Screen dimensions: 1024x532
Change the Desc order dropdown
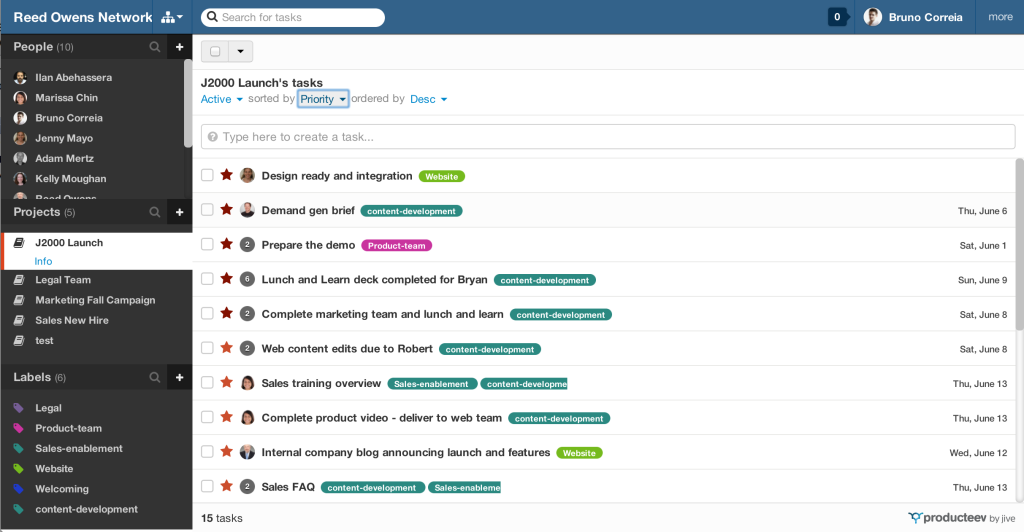(x=428, y=99)
